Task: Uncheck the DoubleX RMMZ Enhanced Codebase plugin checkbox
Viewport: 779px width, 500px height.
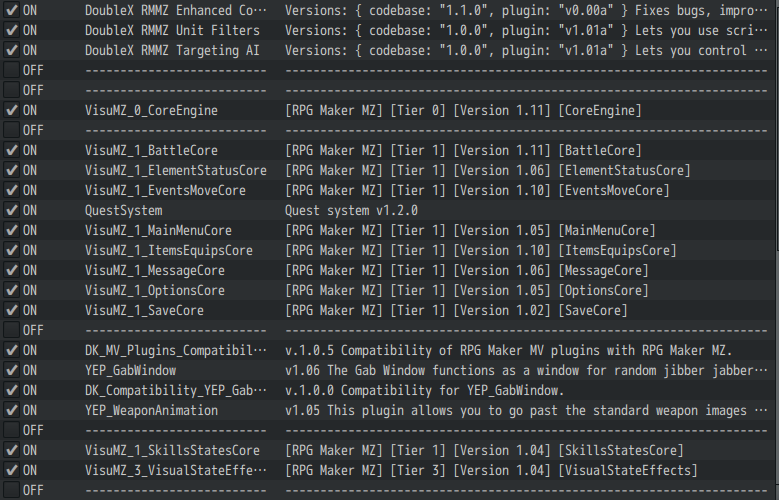Action: click(x=11, y=10)
